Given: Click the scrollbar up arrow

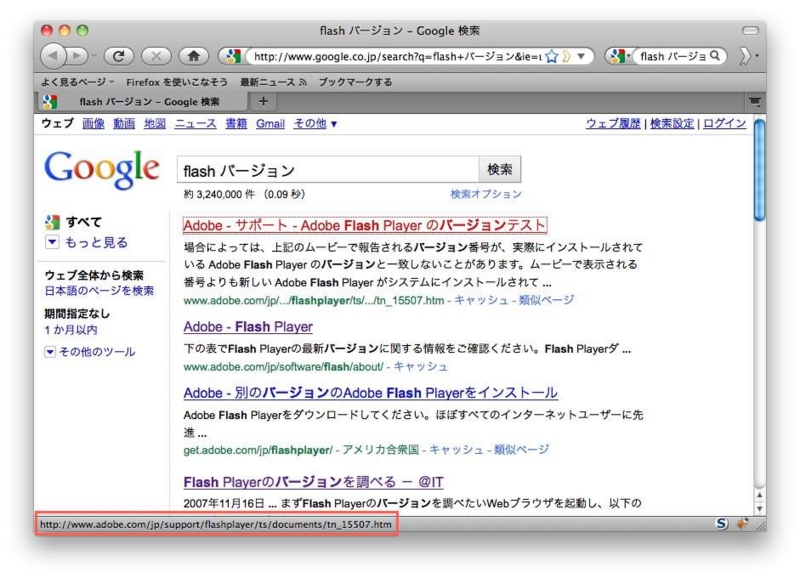Looking at the screenshot, I should 759,495.
